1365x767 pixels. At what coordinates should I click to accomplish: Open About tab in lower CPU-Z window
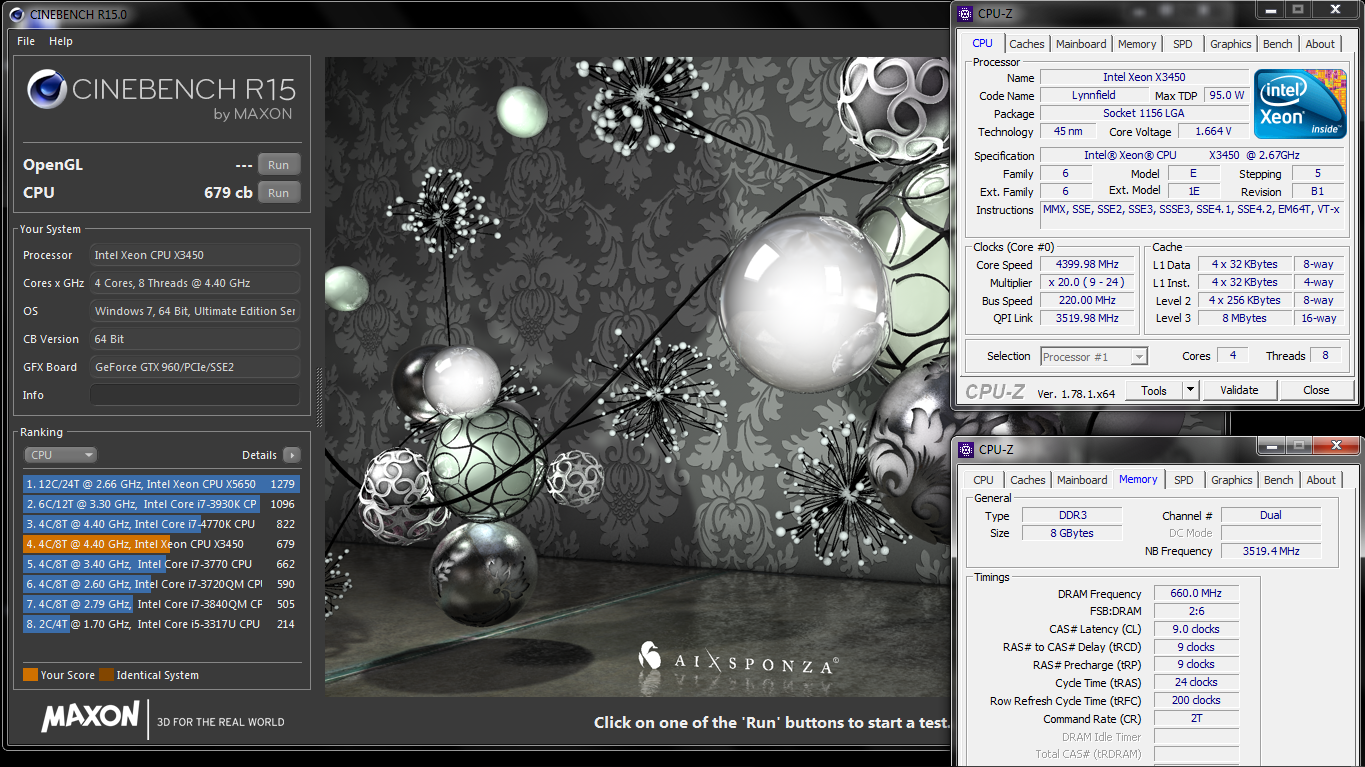1321,480
